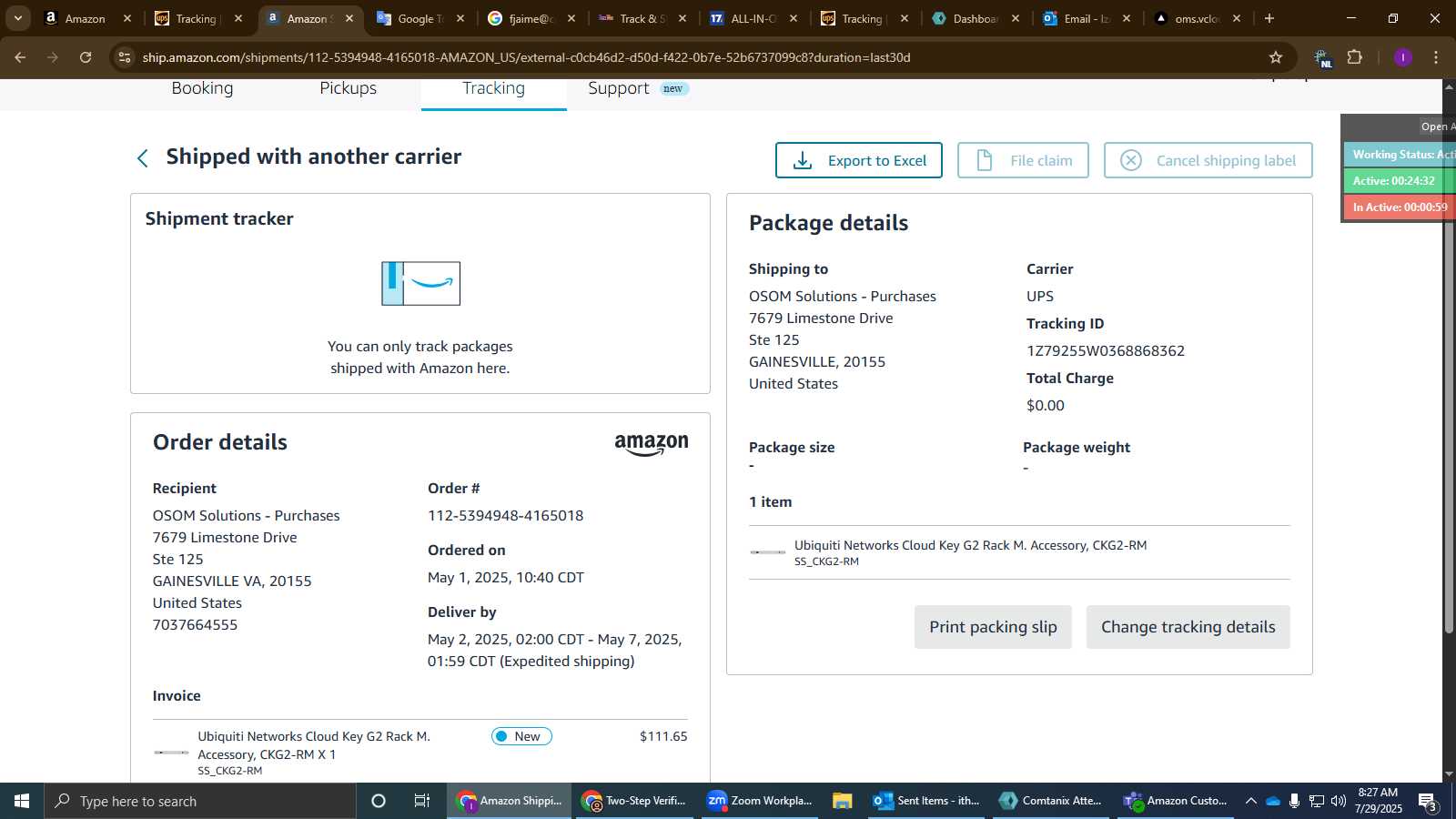Viewport: 1456px width, 819px height.
Task: Click the Amazon package icon in Shipment tracker
Action: click(x=420, y=283)
